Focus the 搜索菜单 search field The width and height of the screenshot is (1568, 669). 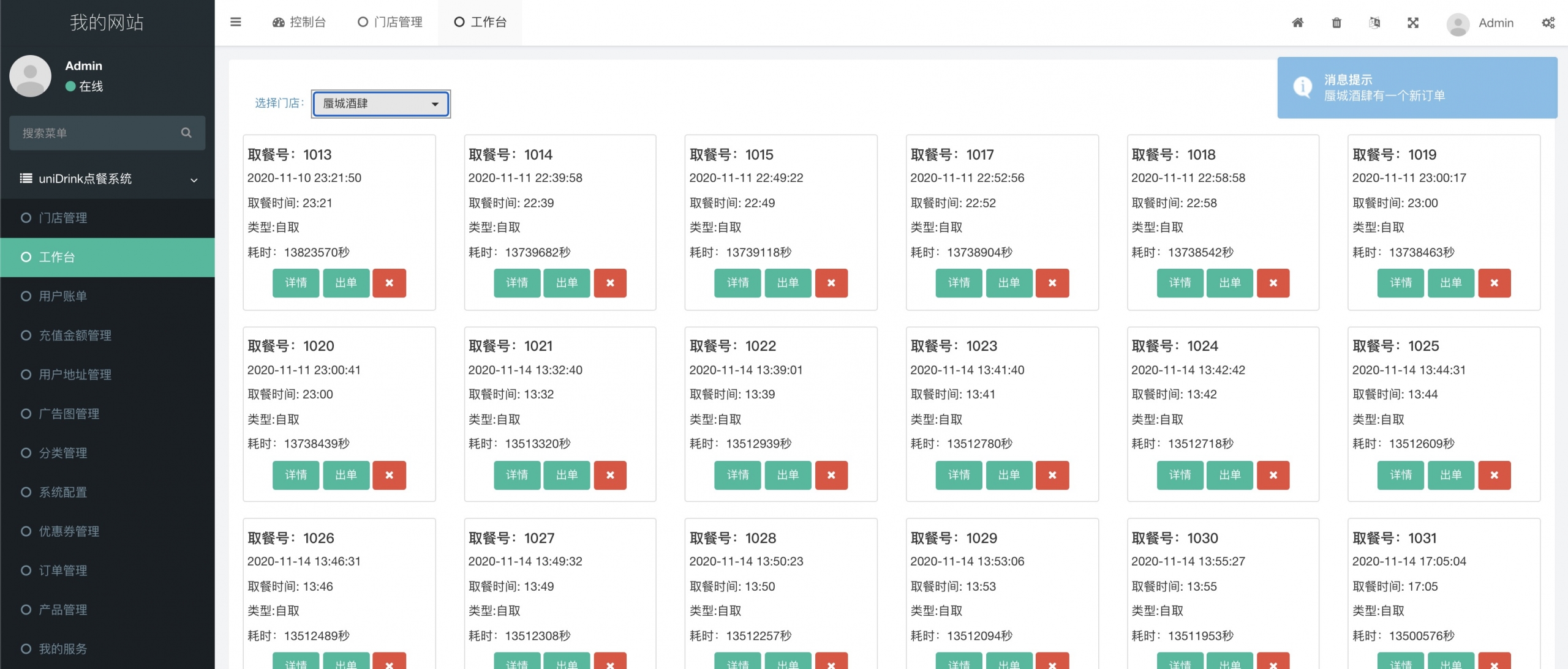(x=107, y=133)
